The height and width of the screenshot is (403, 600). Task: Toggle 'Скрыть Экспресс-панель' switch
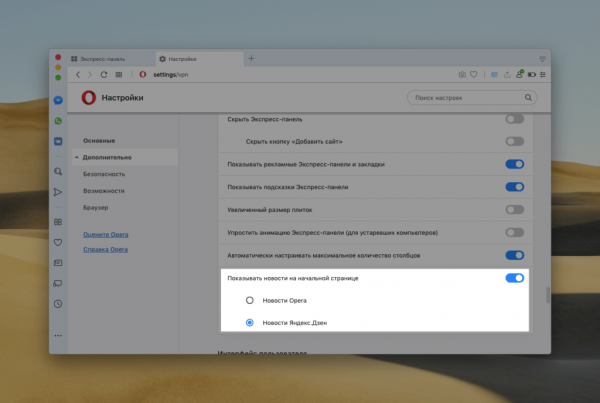tap(515, 119)
